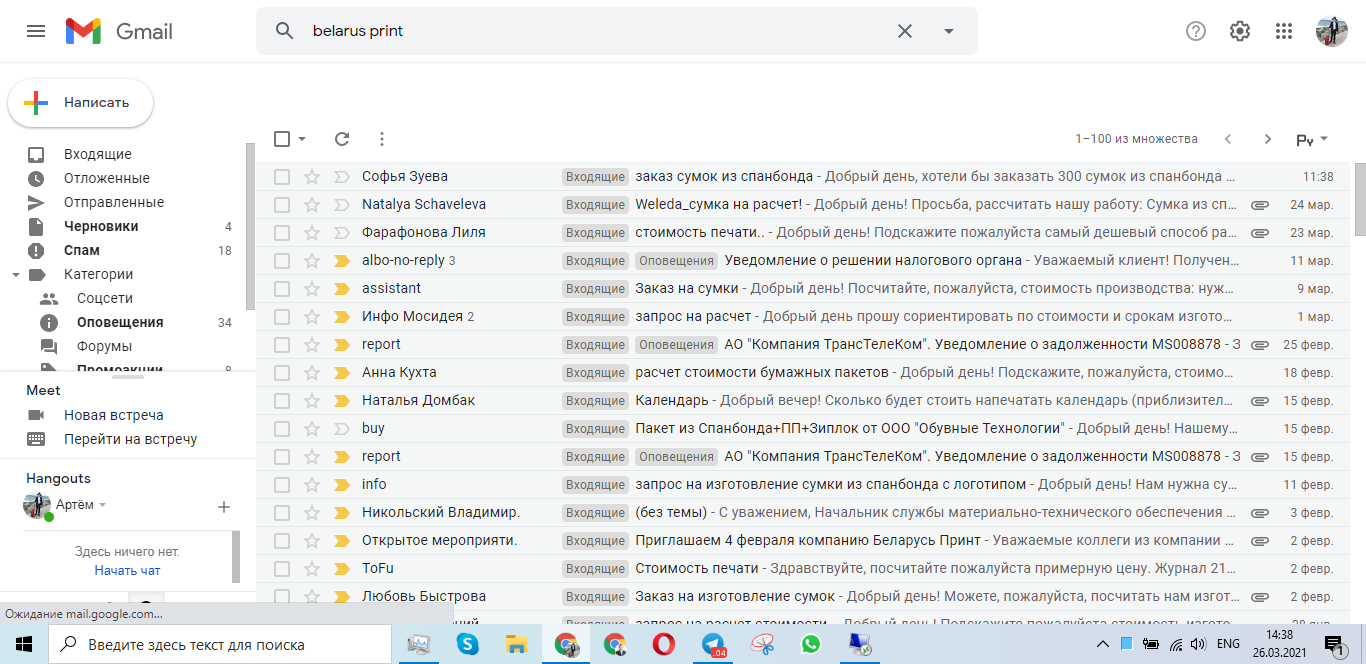
Task: Refresh the message list
Action: pyautogui.click(x=342, y=139)
